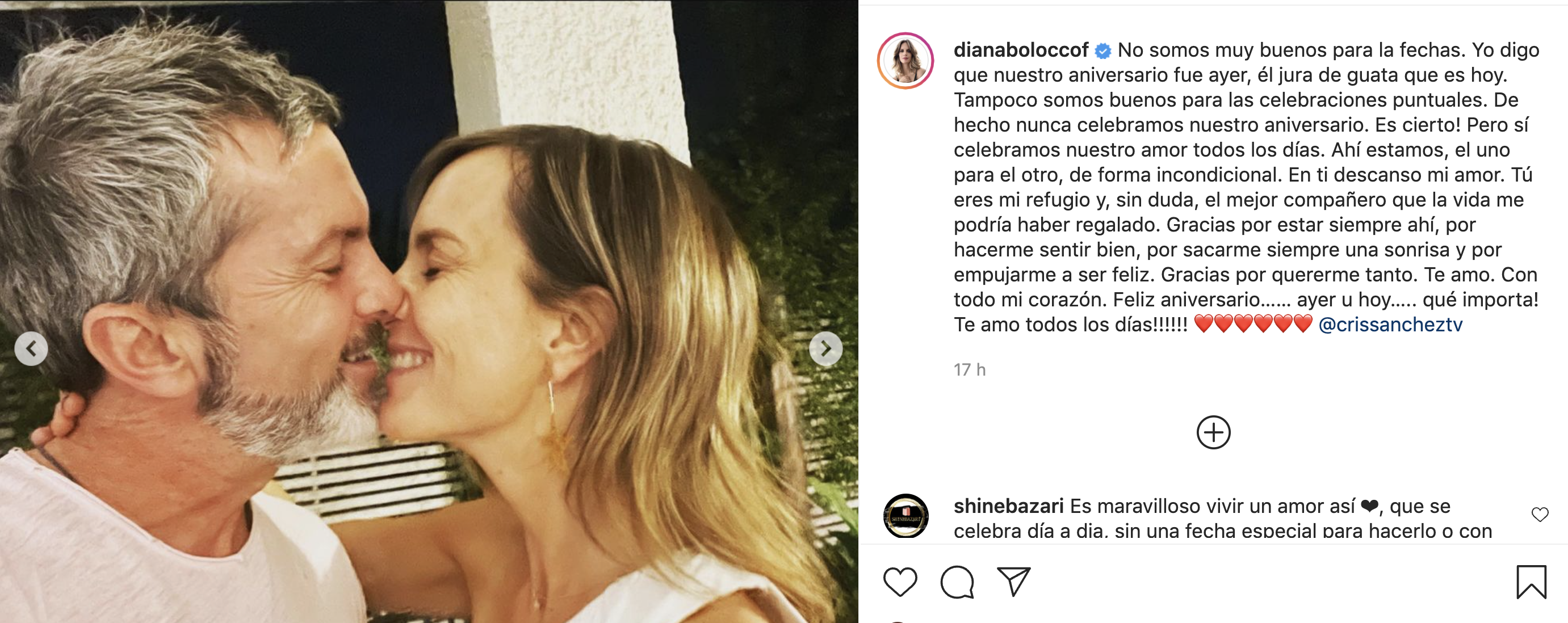Go to the previous photo in the carousel
The width and height of the screenshot is (1568, 623).
pyautogui.click(x=31, y=348)
